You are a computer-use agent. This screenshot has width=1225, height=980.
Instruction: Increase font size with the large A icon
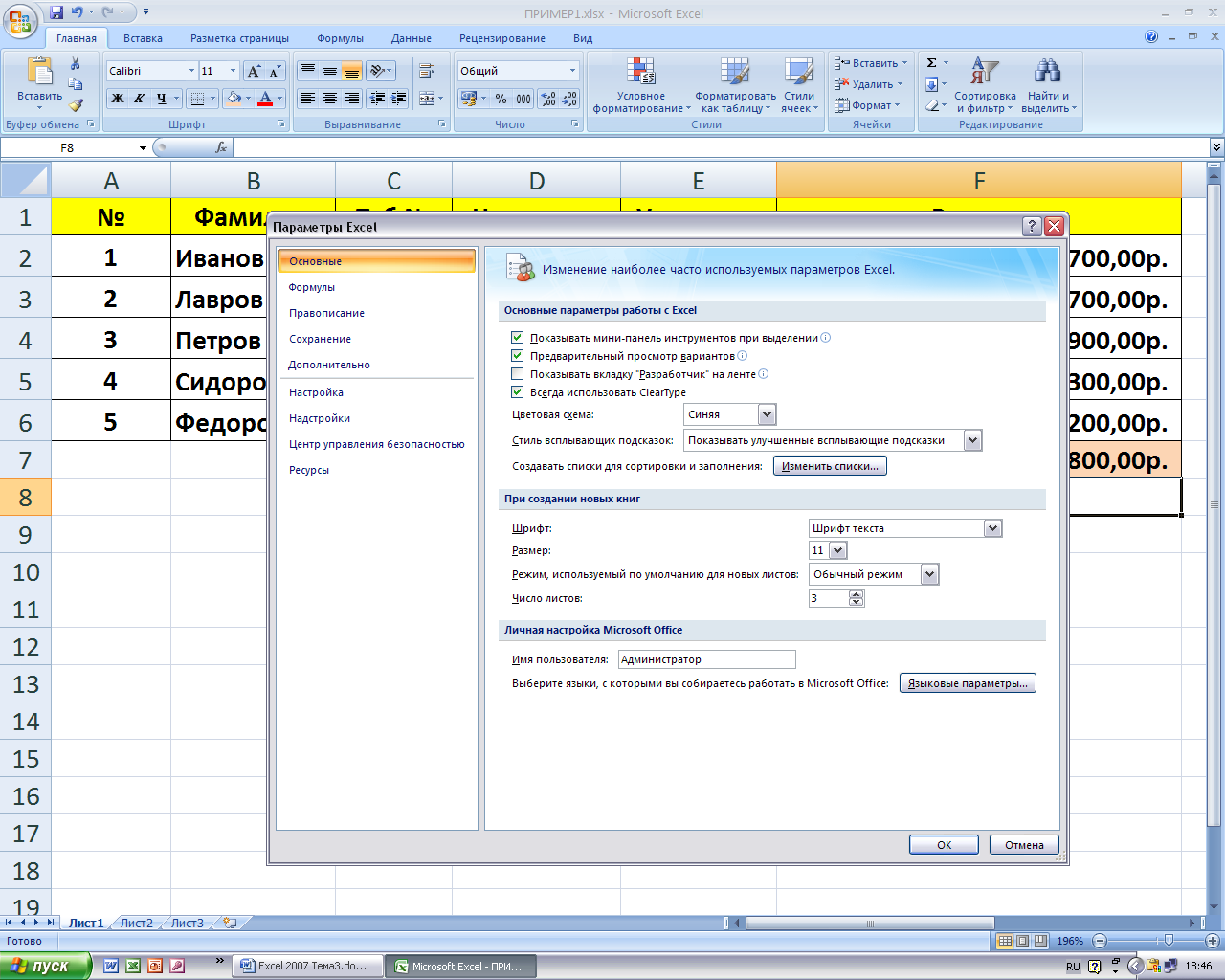pos(254,71)
